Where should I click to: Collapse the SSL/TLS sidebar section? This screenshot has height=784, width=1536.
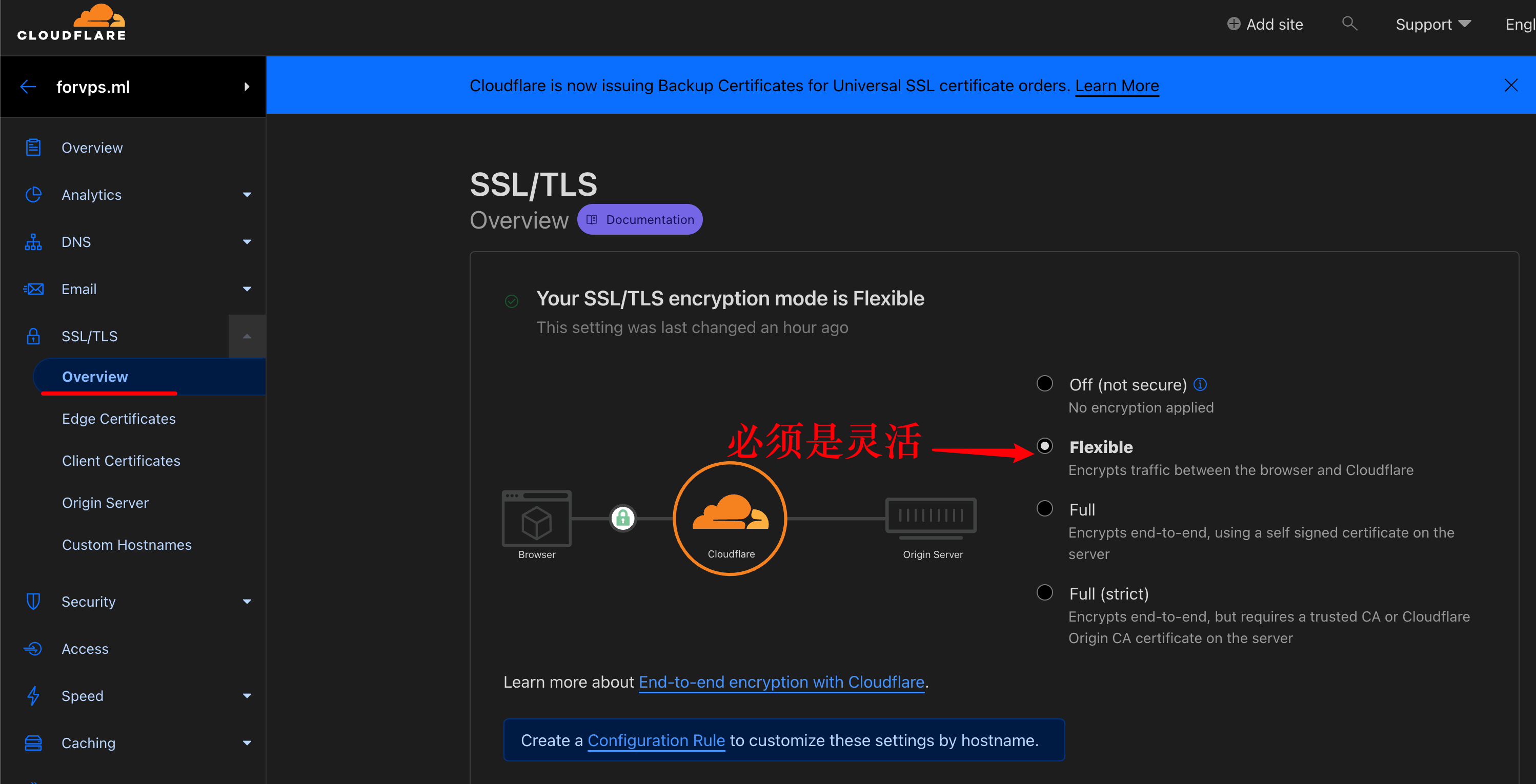247,336
